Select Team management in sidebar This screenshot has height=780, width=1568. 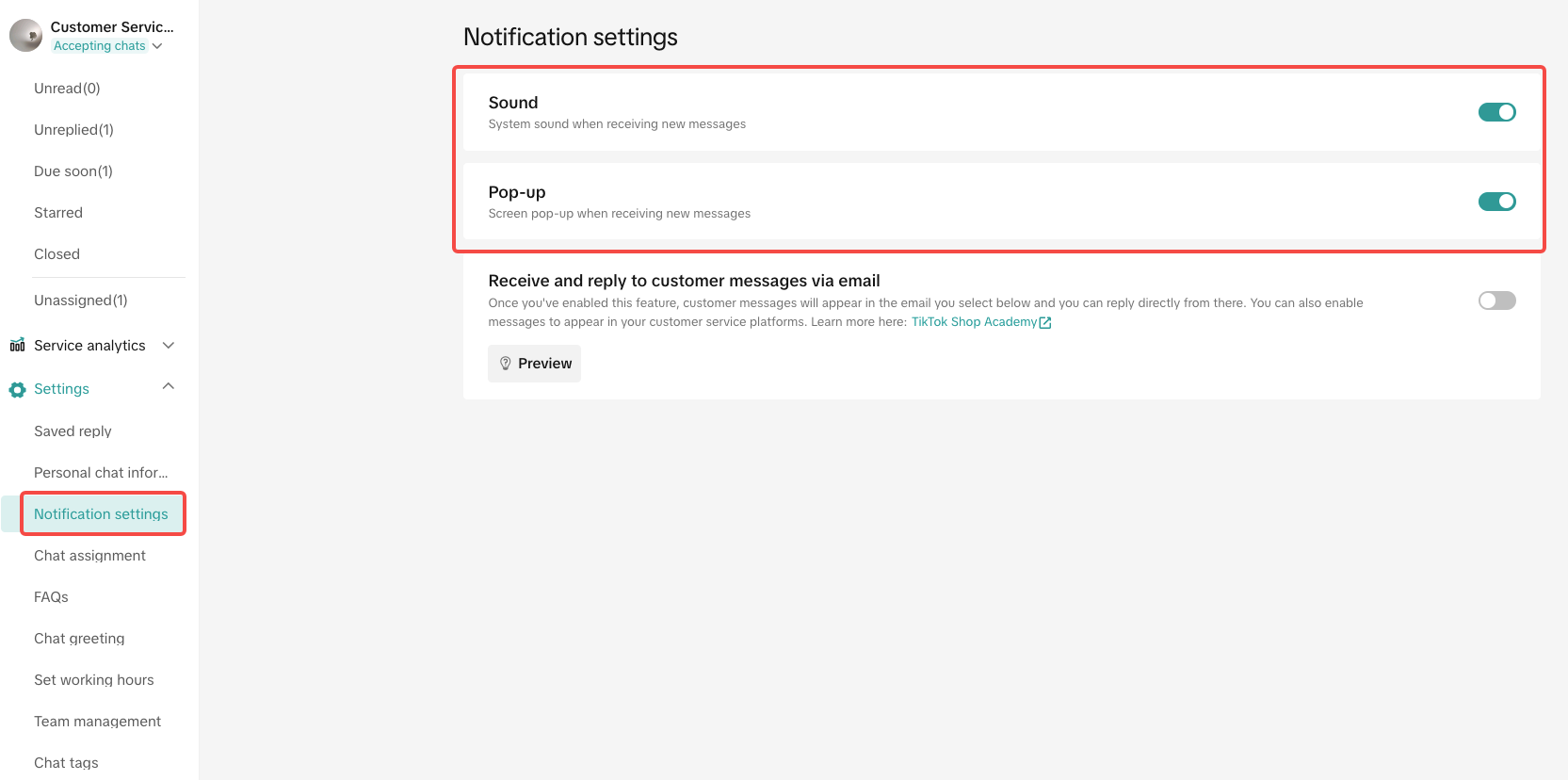click(97, 722)
